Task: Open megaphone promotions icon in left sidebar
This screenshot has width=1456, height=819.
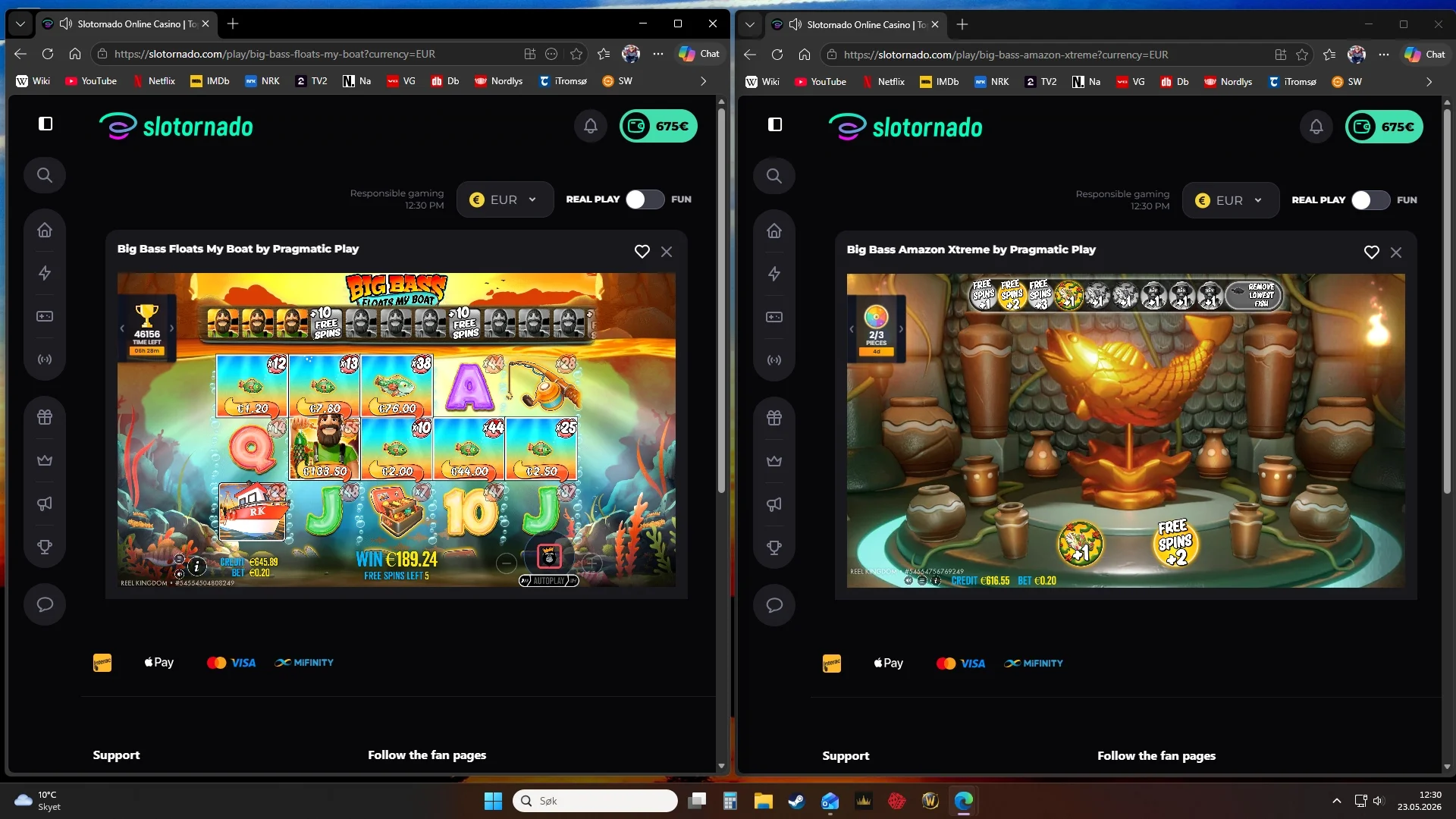Action: [x=45, y=504]
